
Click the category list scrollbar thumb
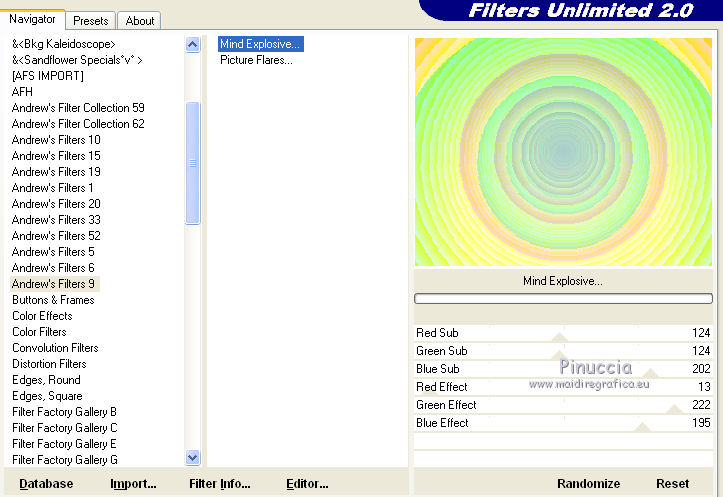click(193, 163)
